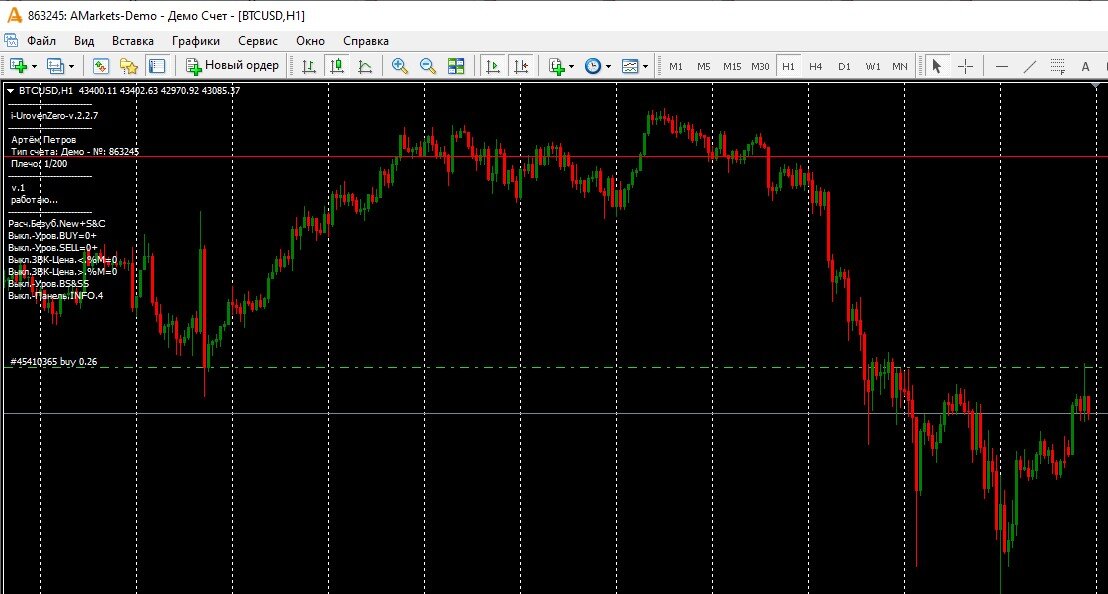Select the M5 timeframe
The image size is (1108, 594).
[704, 66]
